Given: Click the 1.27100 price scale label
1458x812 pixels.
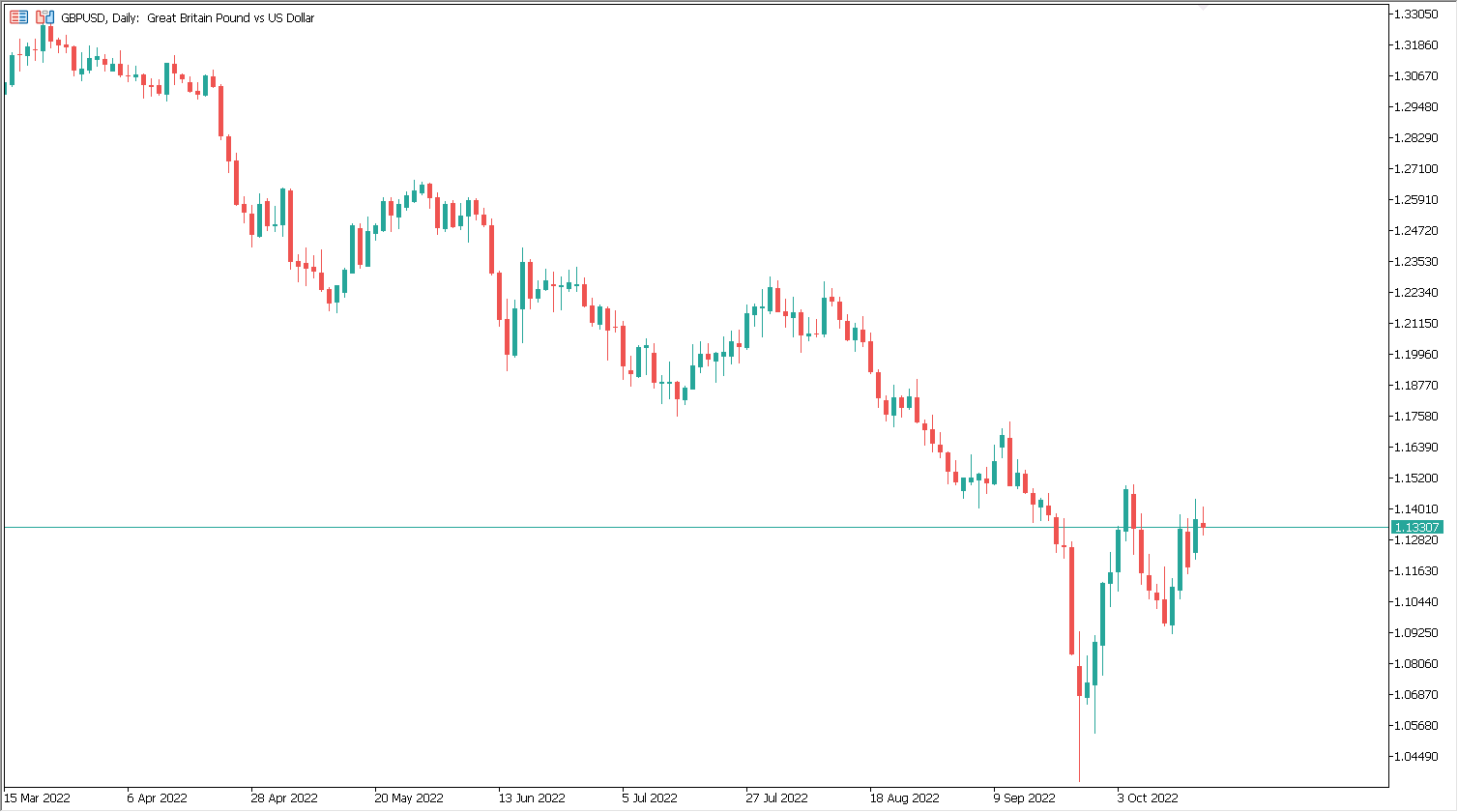Looking at the screenshot, I should [1416, 169].
